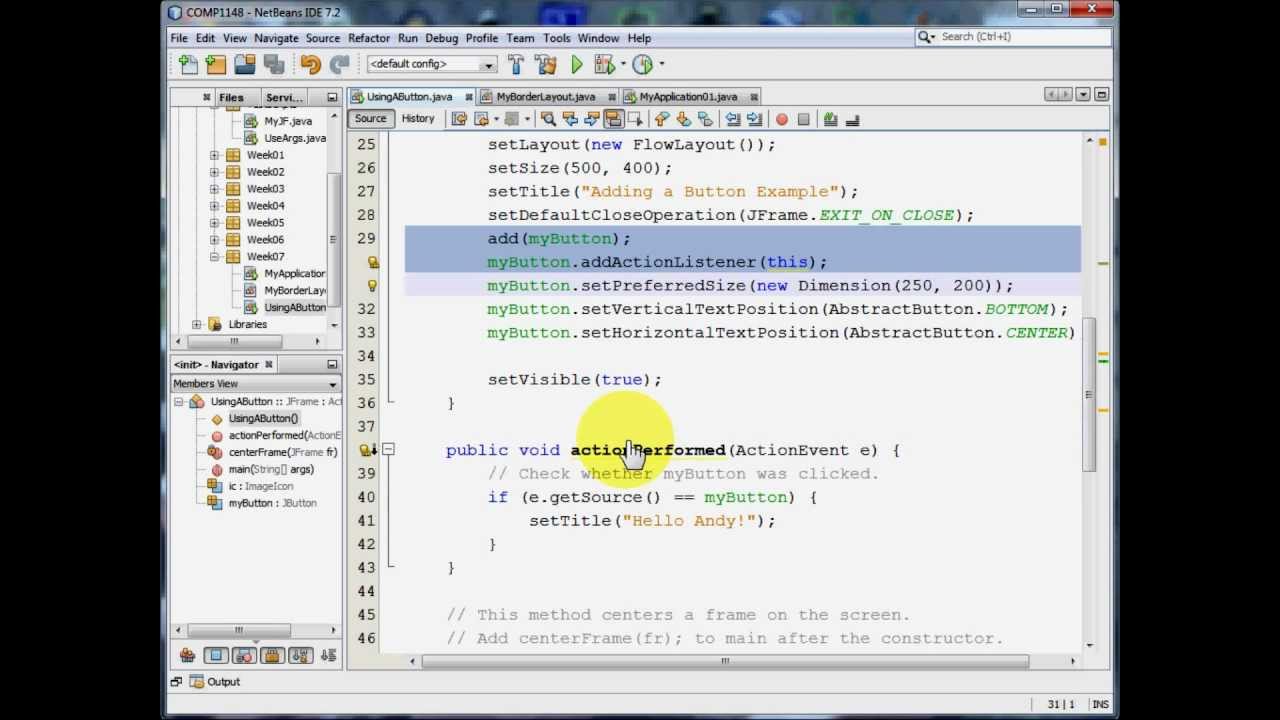Viewport: 1280px width, 720px height.
Task: Toggle the Highlight Search icon
Action: pyautogui.click(x=614, y=120)
